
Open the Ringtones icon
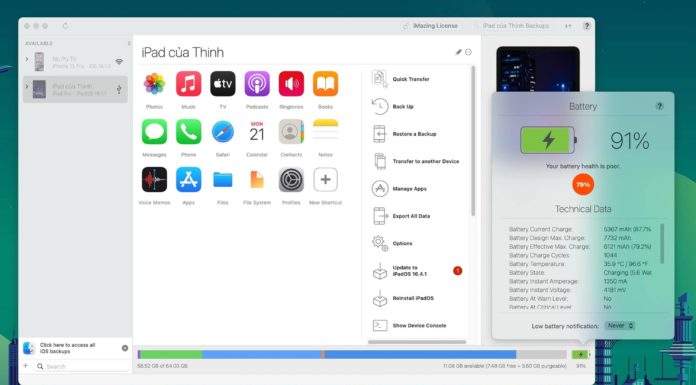point(291,83)
